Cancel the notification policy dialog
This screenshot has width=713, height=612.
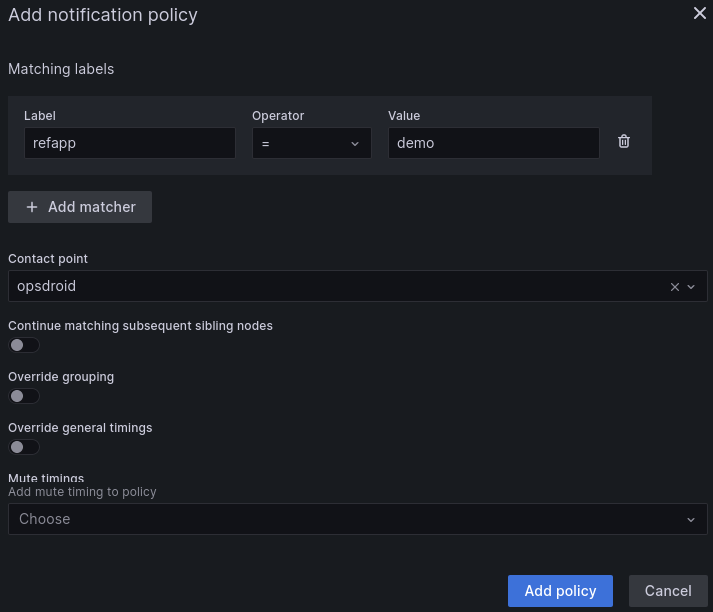tap(668, 591)
